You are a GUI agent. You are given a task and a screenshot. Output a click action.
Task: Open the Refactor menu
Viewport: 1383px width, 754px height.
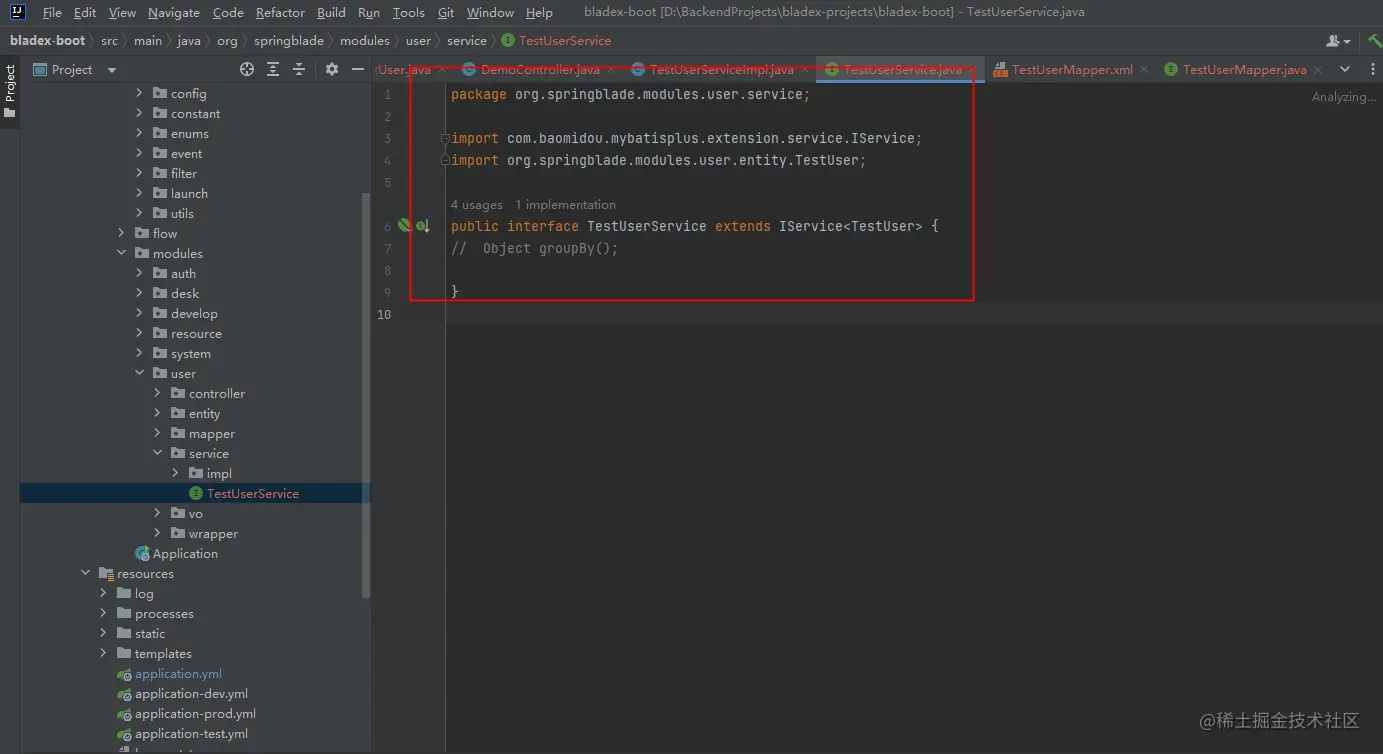[280, 13]
